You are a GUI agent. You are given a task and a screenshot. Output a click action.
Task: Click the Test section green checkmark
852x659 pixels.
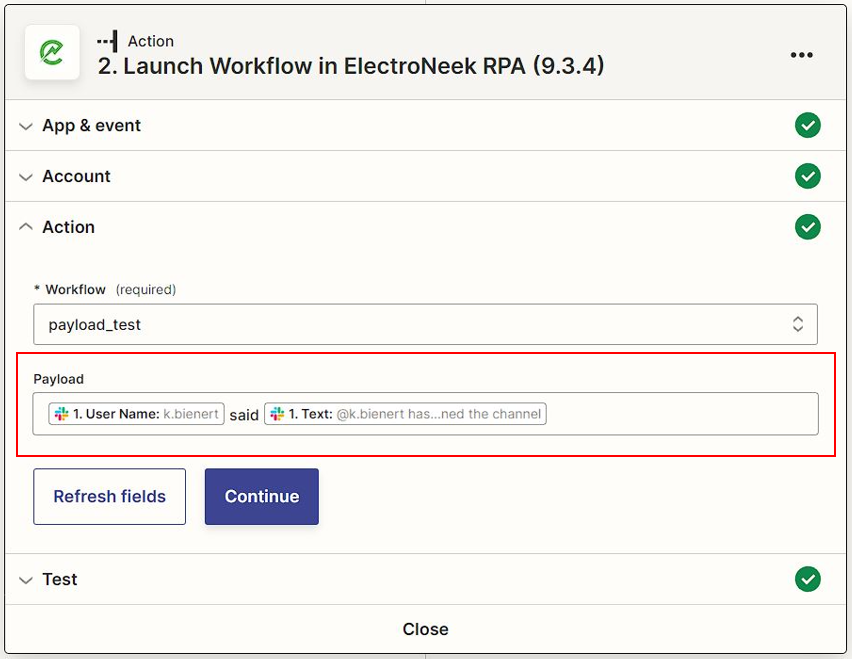[x=807, y=579]
